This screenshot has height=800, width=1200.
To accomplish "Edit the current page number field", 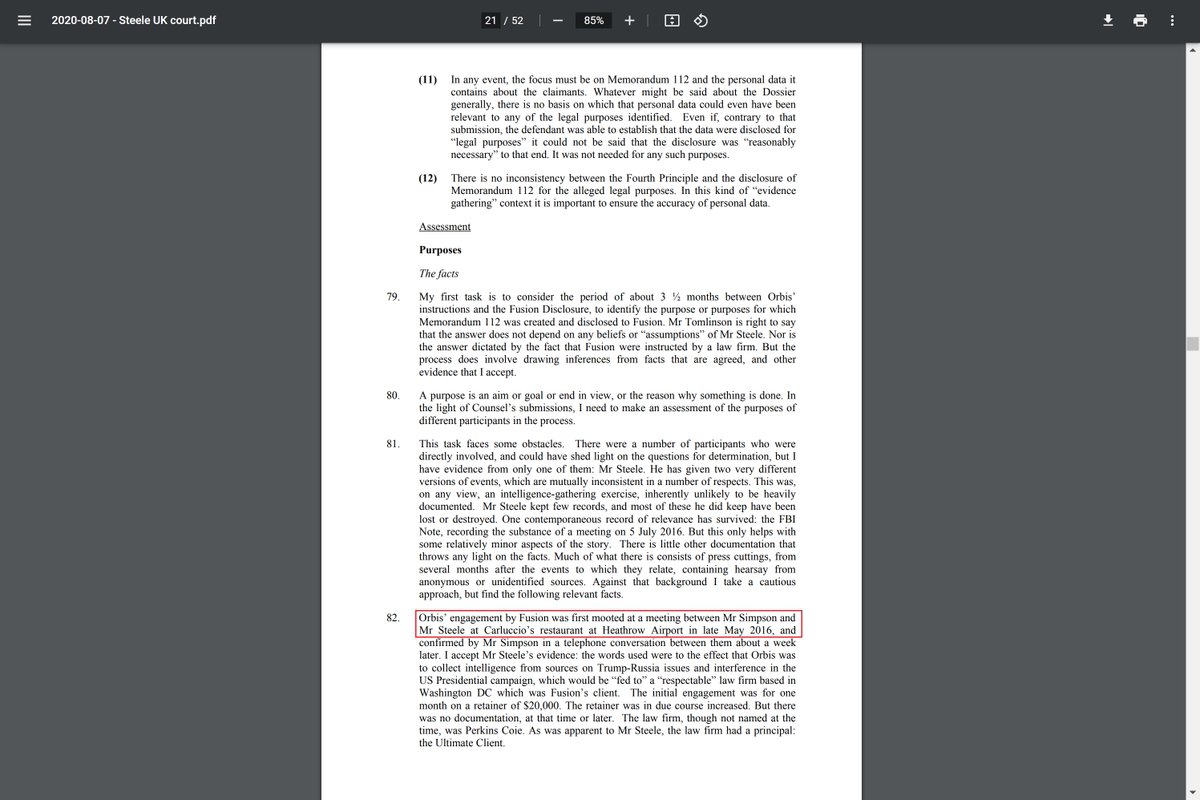I will click(x=490, y=20).
